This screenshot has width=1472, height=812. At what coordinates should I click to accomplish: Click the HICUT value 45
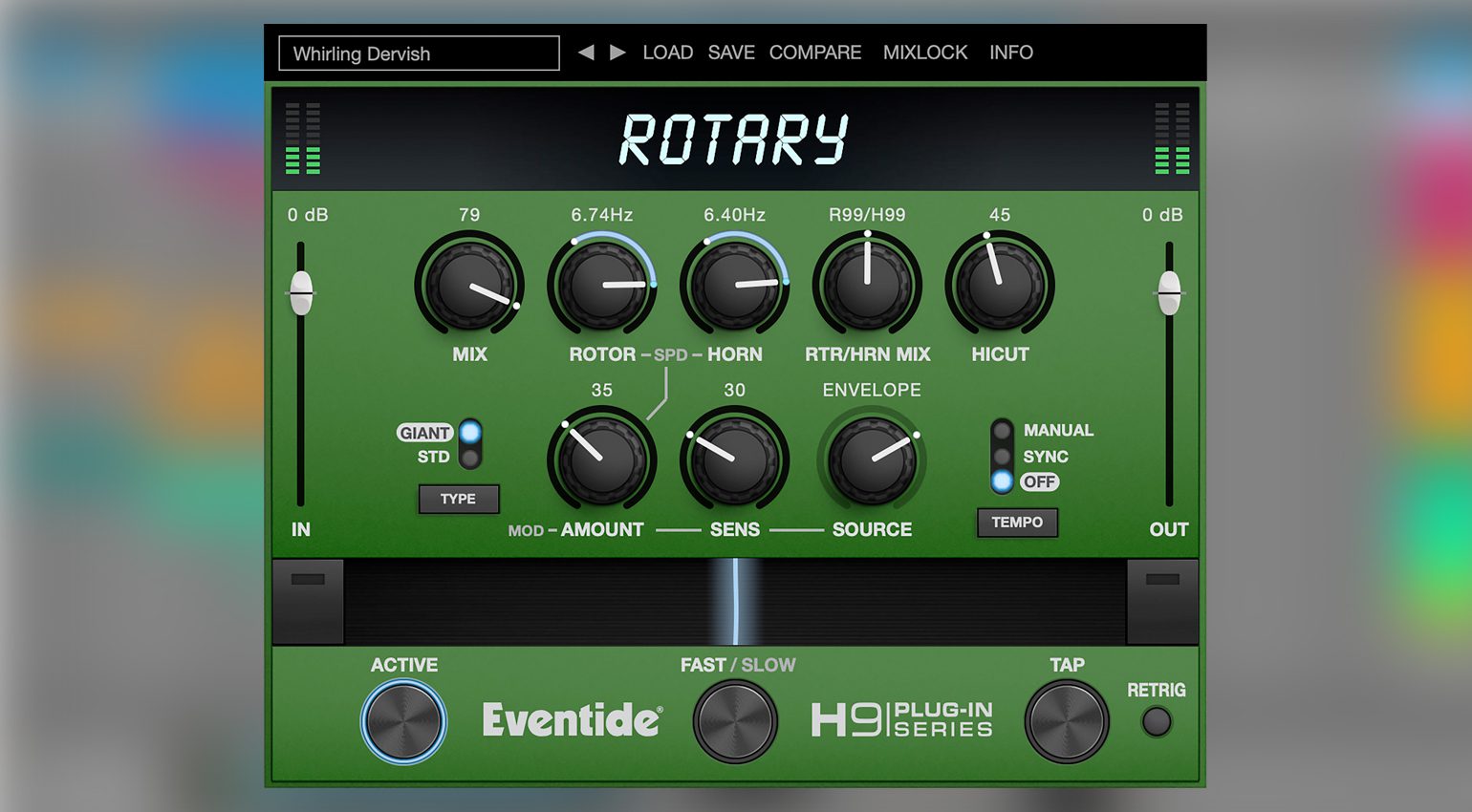[1000, 215]
